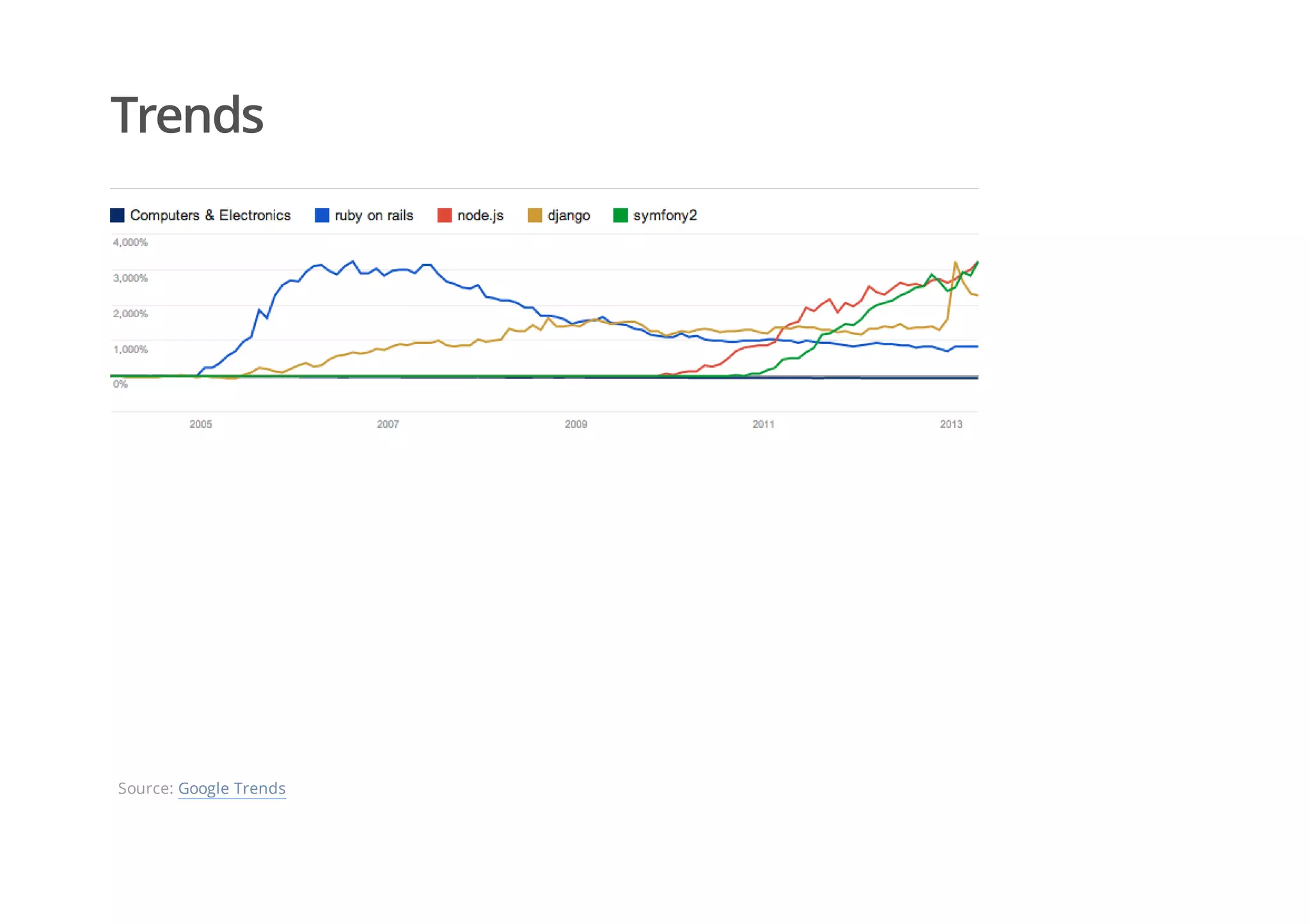The image size is (1310, 924).
Task: Click the green symfony2 legend swatch
Action: 620,215
